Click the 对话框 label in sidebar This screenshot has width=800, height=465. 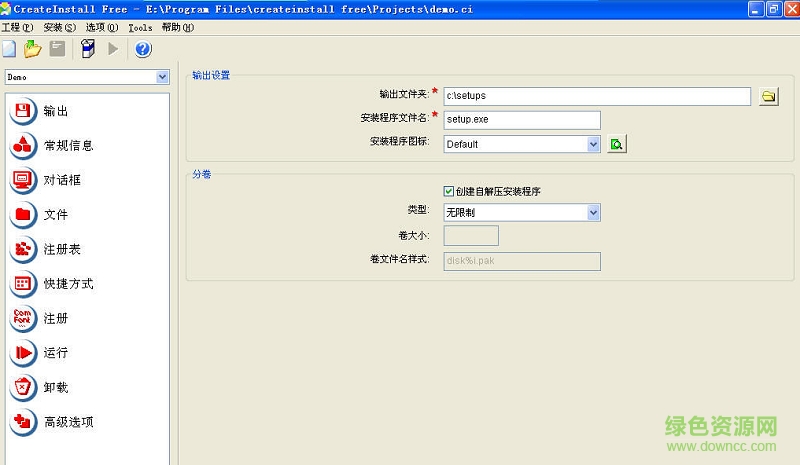tap(62, 180)
